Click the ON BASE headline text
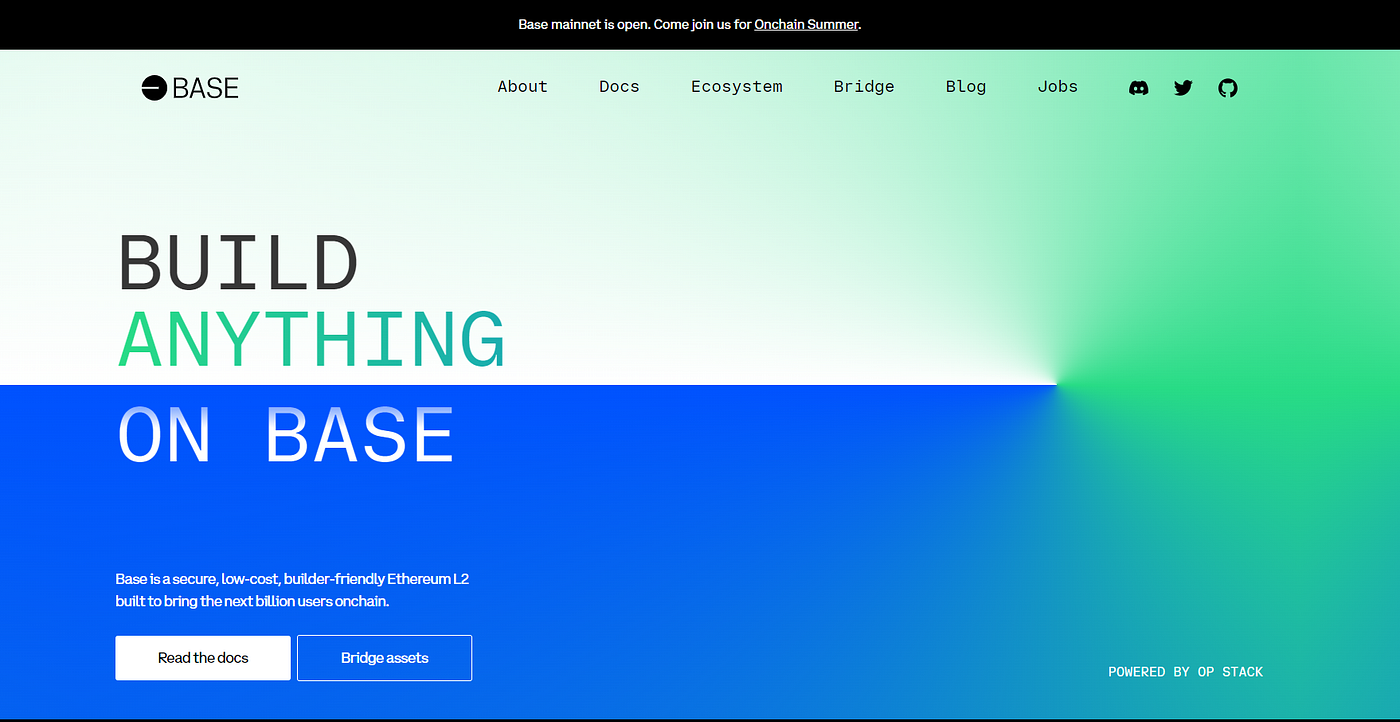Image resolution: width=1400 pixels, height=722 pixels. pos(286,434)
